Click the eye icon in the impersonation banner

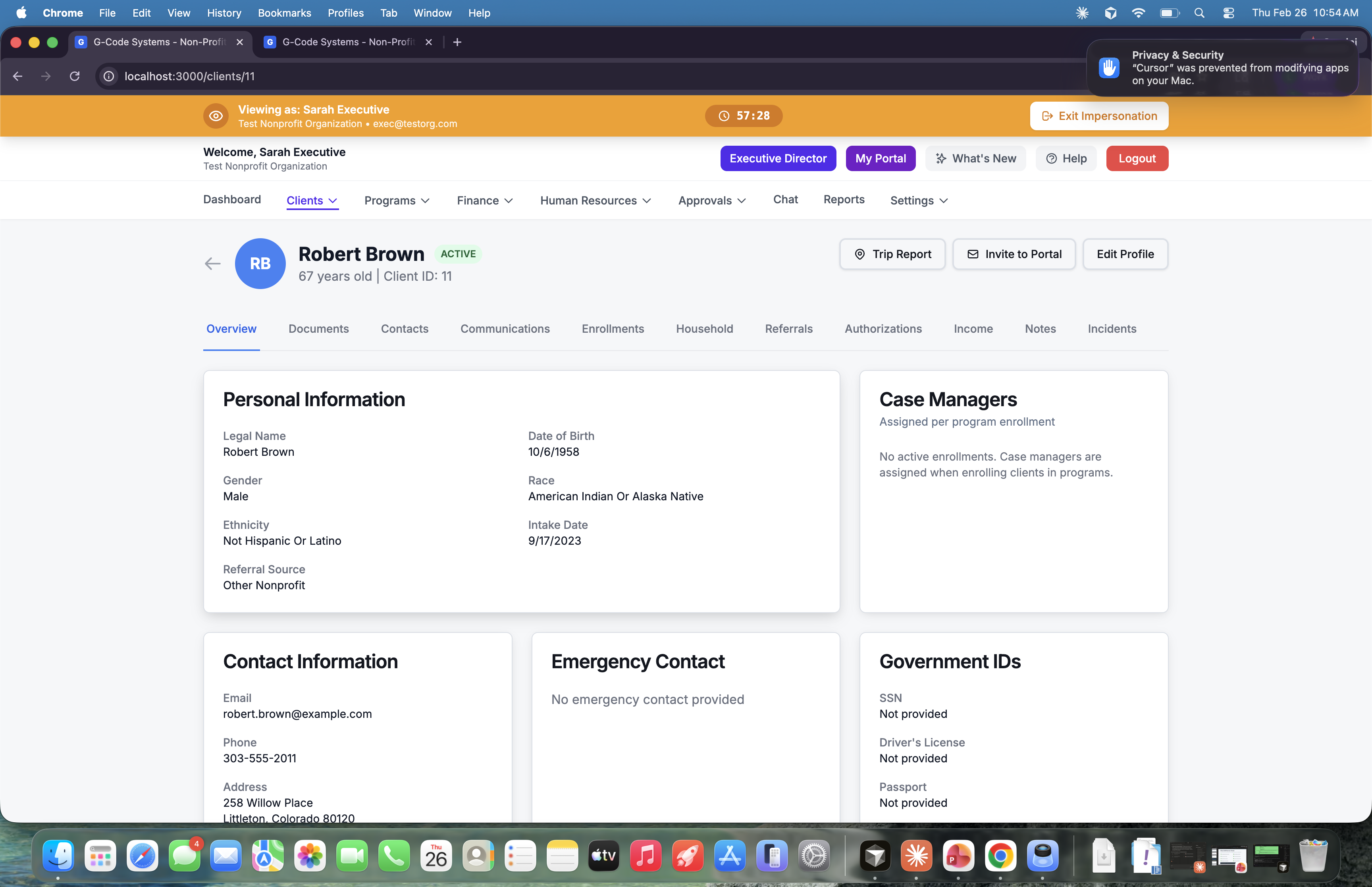(215, 116)
